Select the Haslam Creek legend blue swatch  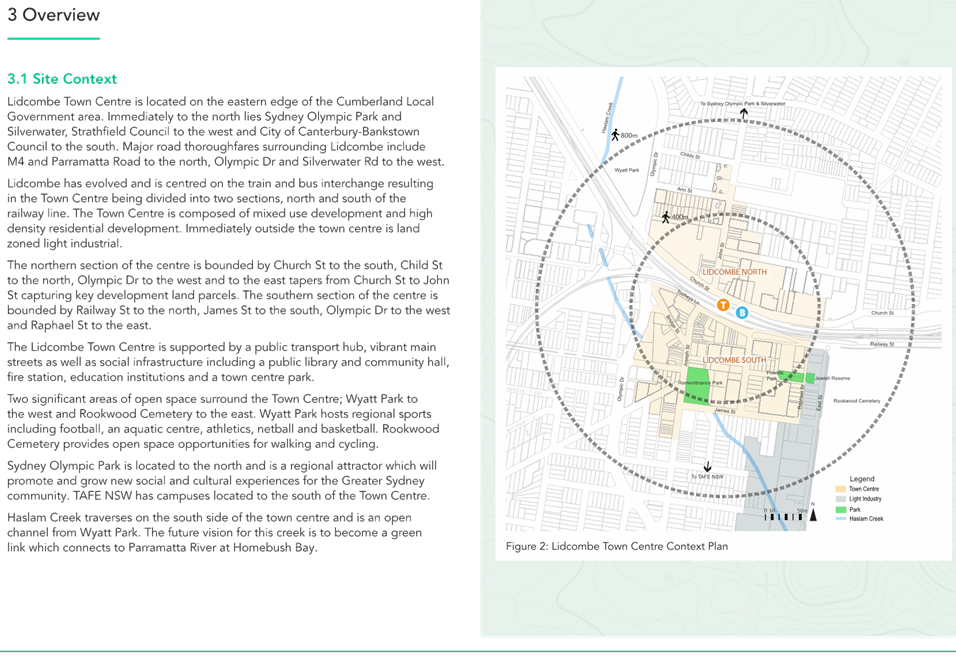click(x=841, y=519)
